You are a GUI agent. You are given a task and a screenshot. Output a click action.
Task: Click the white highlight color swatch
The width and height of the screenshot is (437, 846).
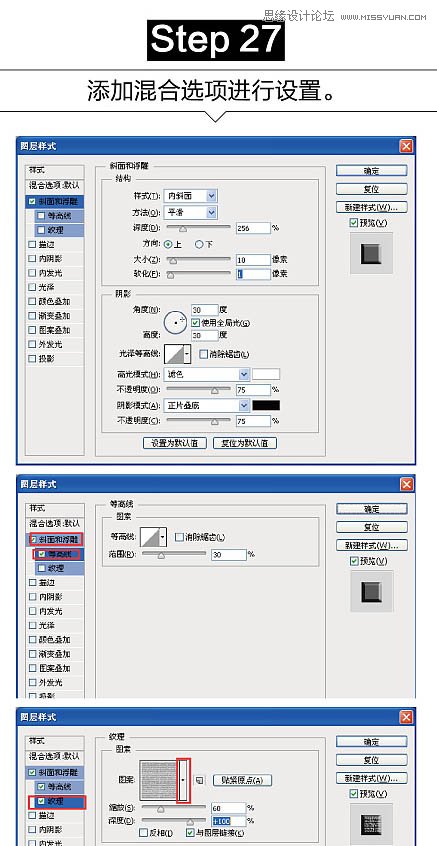267,374
